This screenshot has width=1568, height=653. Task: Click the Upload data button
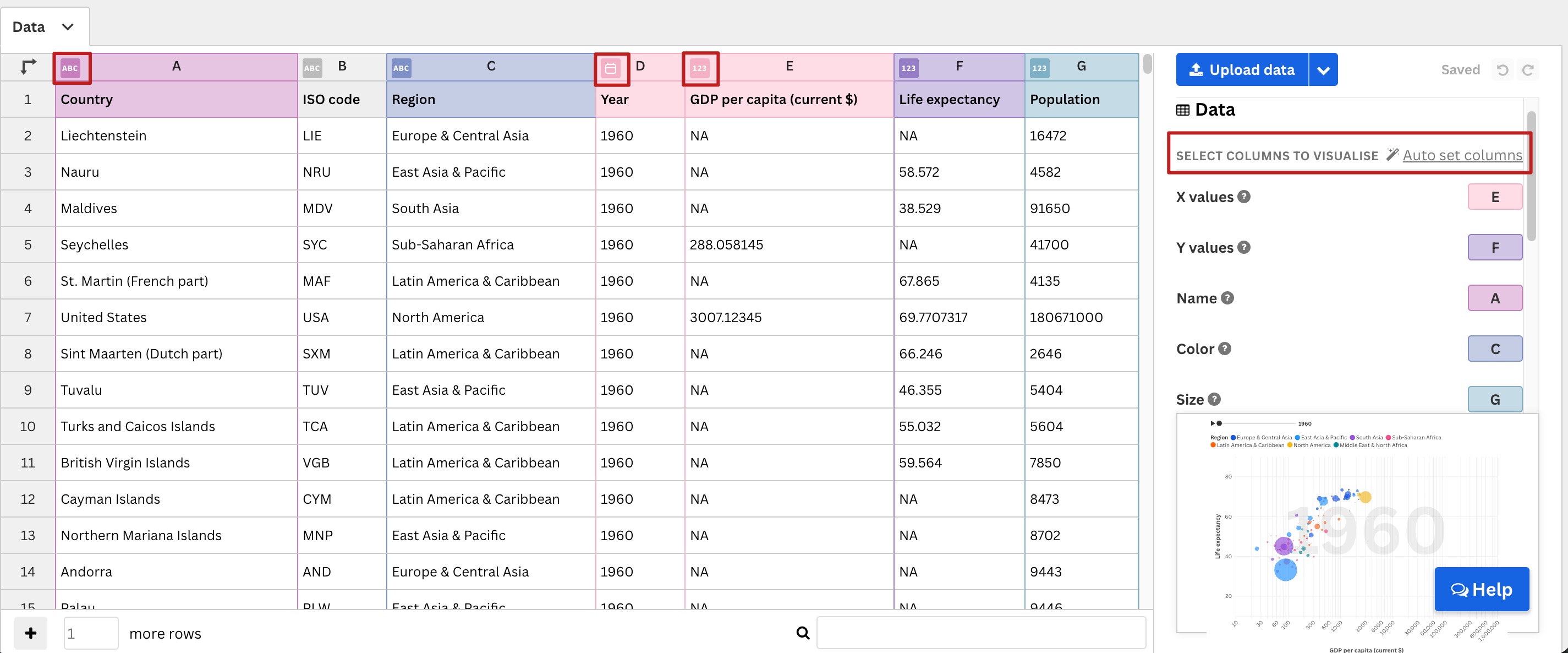click(x=1242, y=69)
